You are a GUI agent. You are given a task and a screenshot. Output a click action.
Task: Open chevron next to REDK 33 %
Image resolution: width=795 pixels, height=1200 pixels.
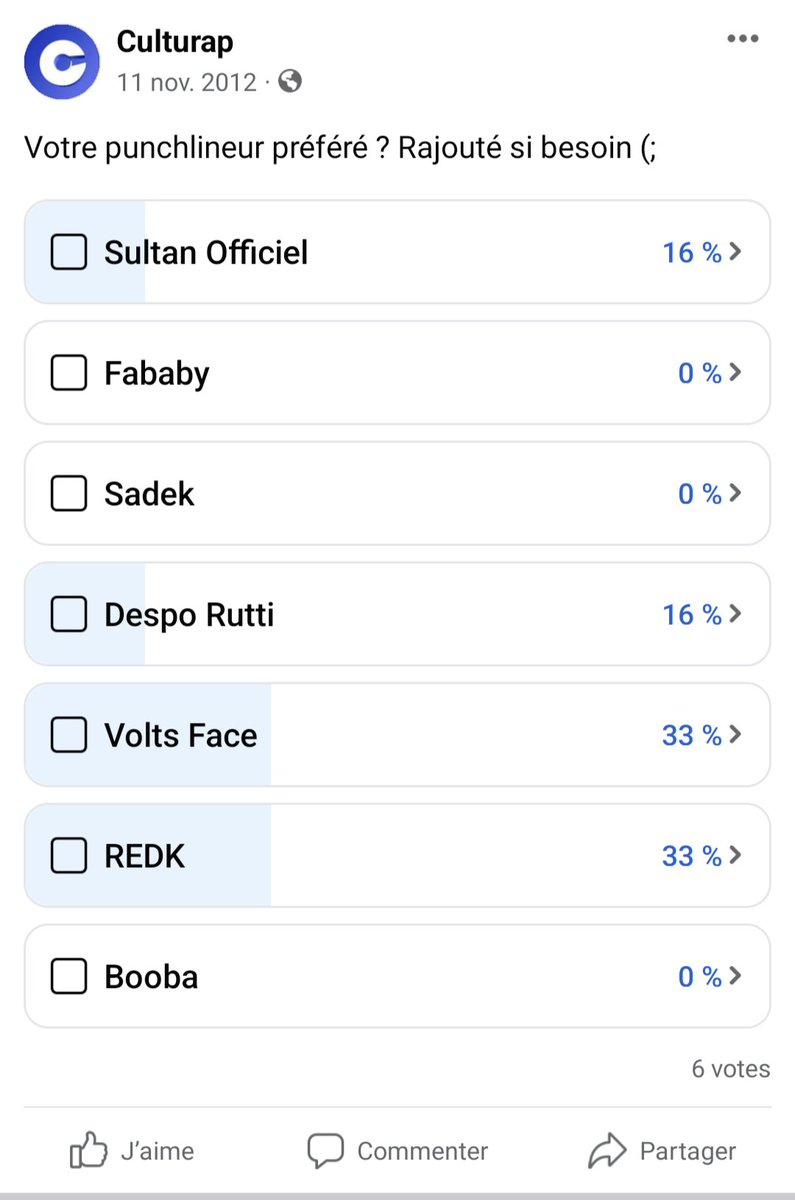coord(736,856)
